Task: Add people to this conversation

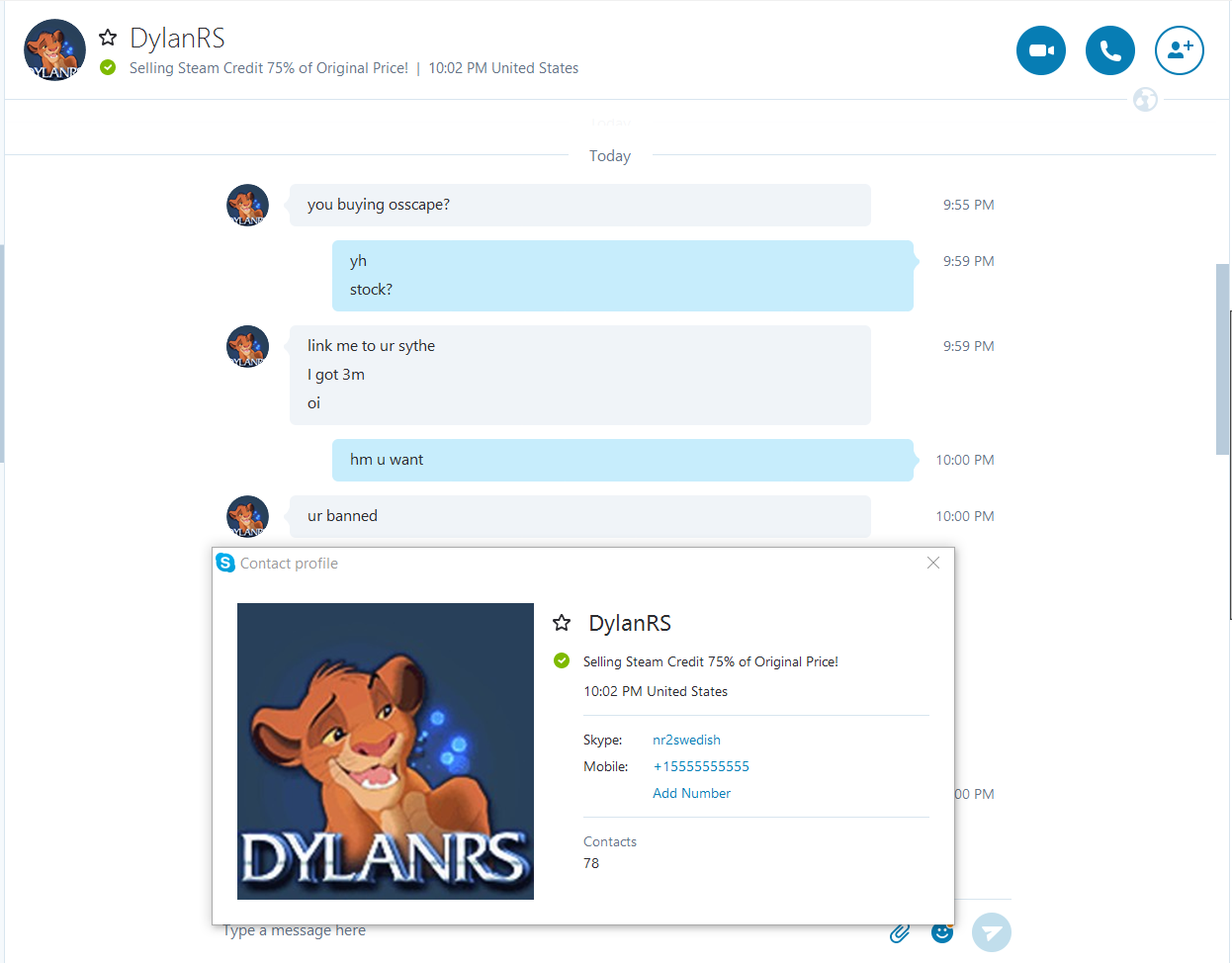Action: [x=1180, y=50]
